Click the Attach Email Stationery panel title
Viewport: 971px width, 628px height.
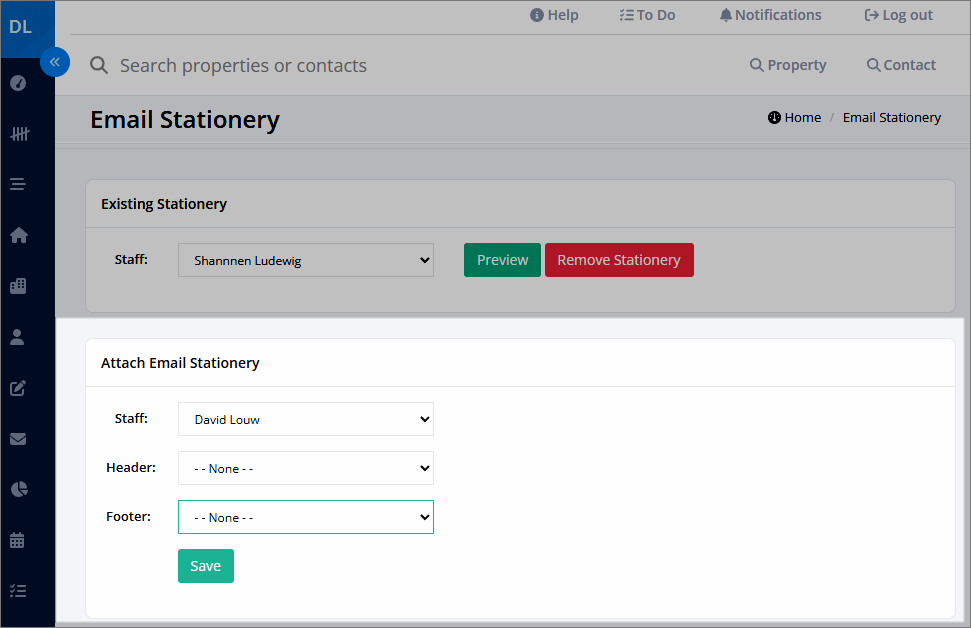click(x=180, y=363)
